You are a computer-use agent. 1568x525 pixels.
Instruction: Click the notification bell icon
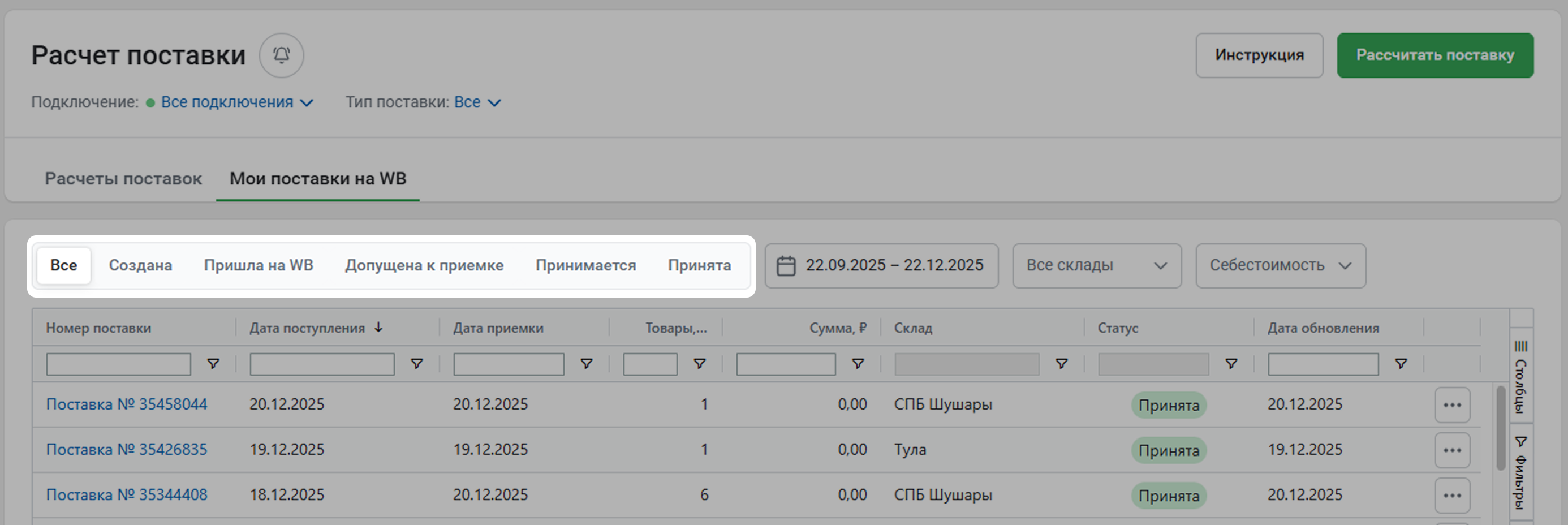click(281, 55)
